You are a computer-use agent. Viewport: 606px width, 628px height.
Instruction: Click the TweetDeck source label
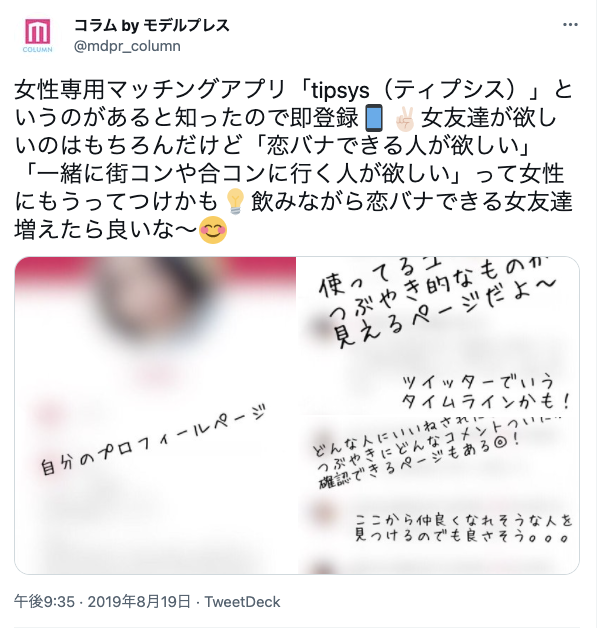point(242,602)
